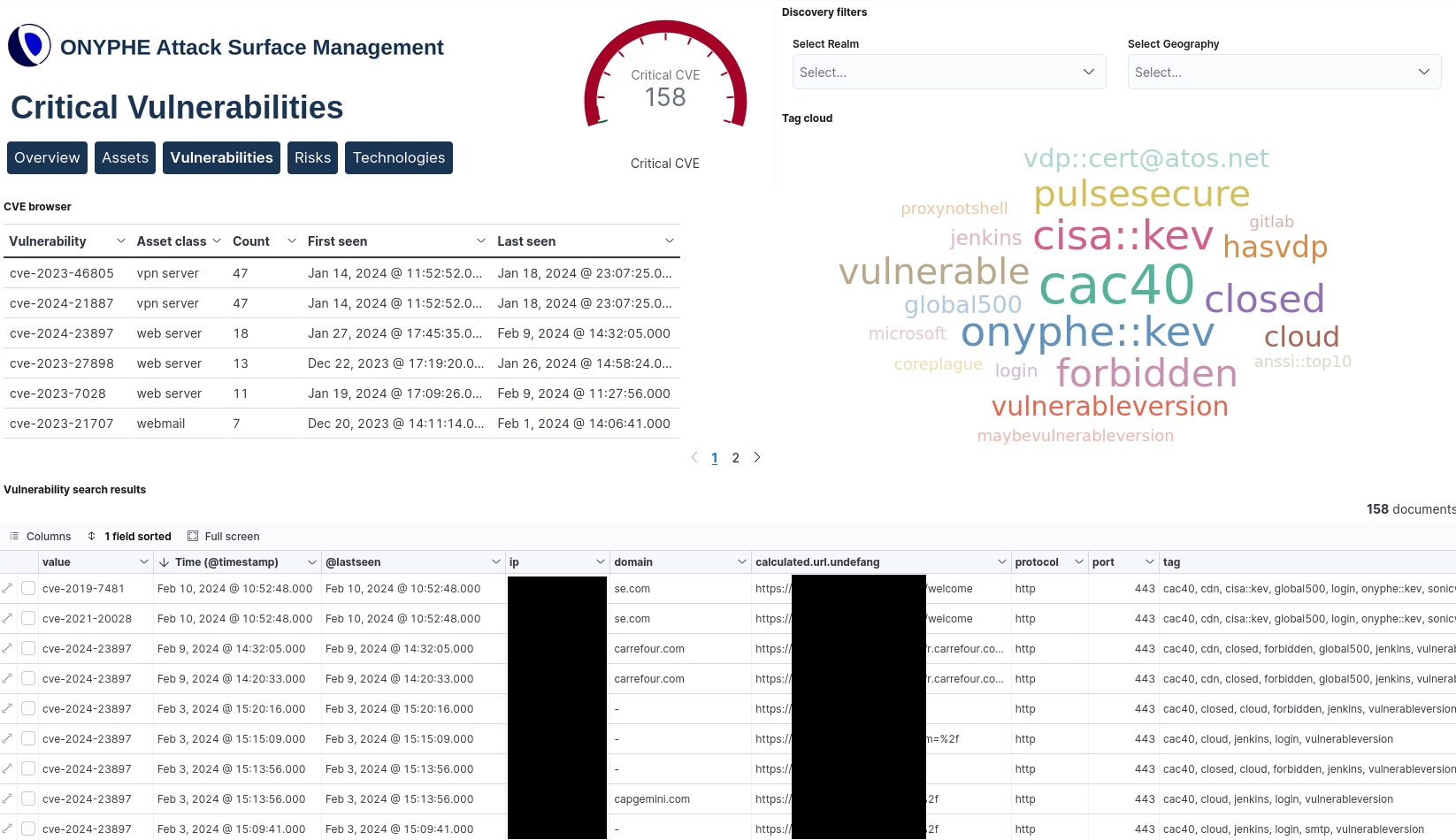Click cve-2023-21707 webmail row
This screenshot has width=1456, height=840.
[x=341, y=424]
